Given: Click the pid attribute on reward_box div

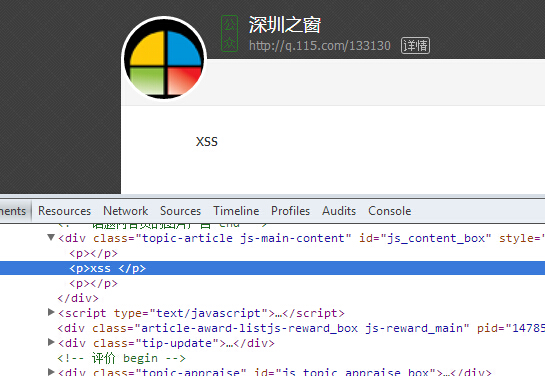Looking at the screenshot, I should tap(511, 328).
